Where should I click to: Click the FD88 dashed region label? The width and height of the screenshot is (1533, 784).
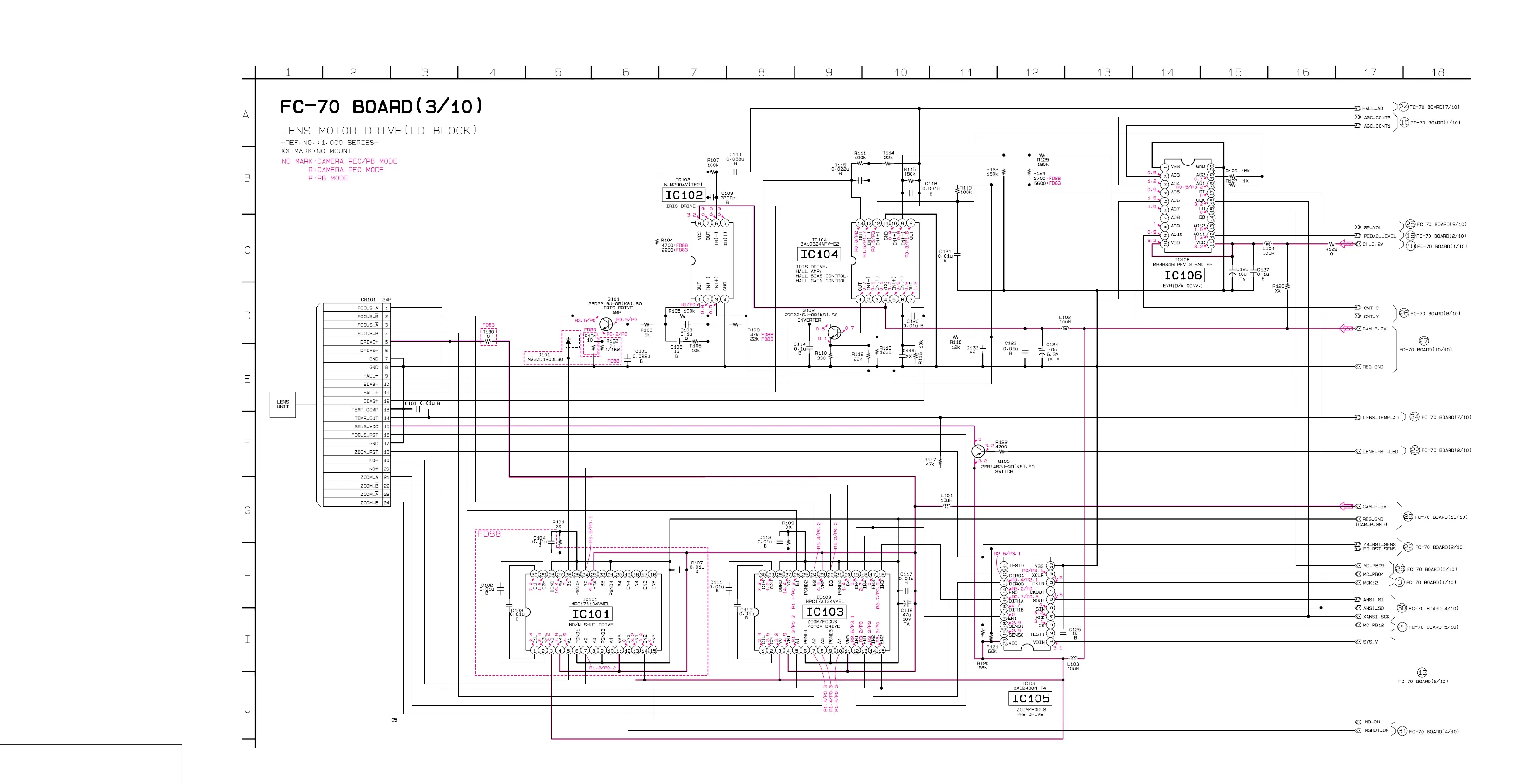(x=489, y=534)
